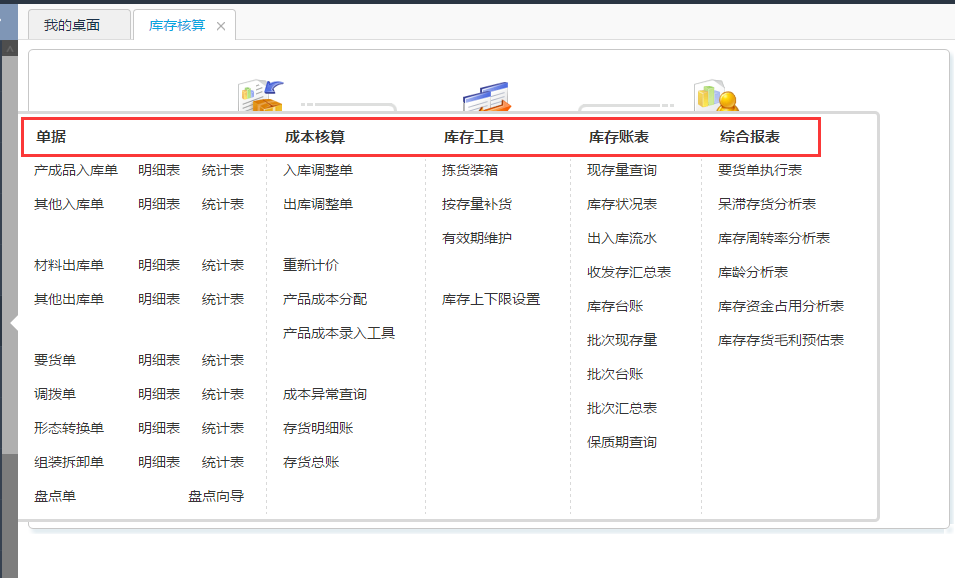Open 库存存货毛利预估表

(x=781, y=340)
